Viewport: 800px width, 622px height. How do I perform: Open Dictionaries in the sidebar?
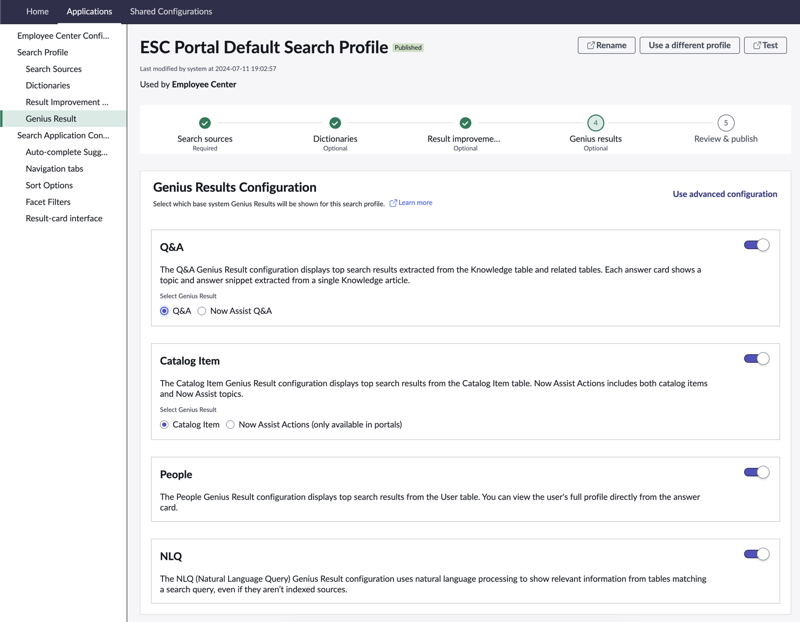[48, 86]
